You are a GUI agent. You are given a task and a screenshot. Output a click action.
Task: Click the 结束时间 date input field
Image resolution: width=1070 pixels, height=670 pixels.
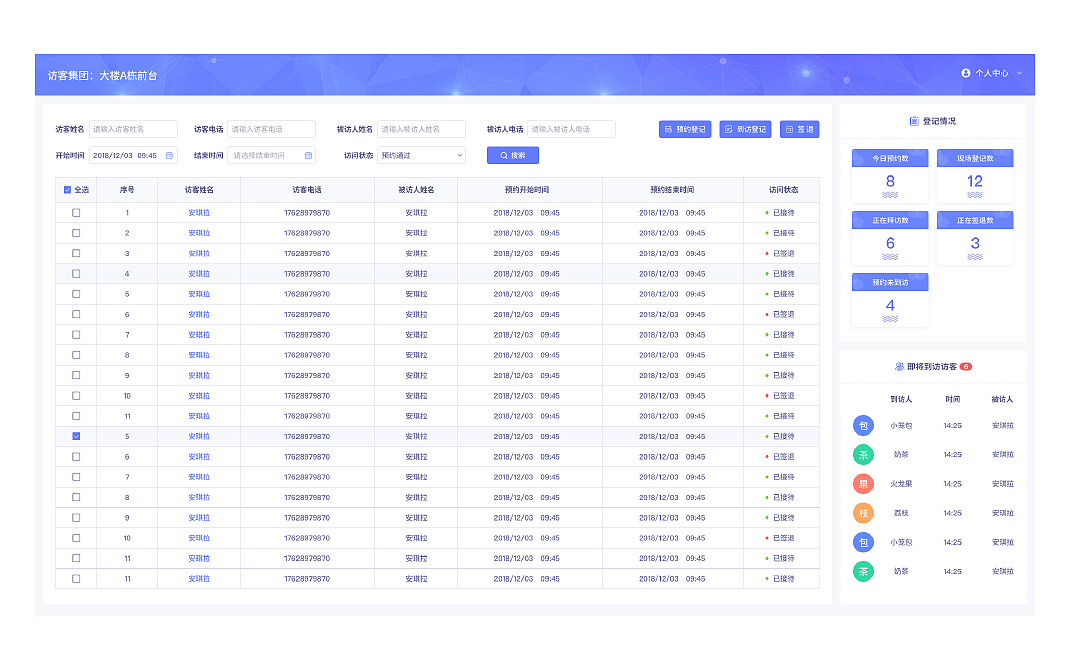[x=272, y=156]
